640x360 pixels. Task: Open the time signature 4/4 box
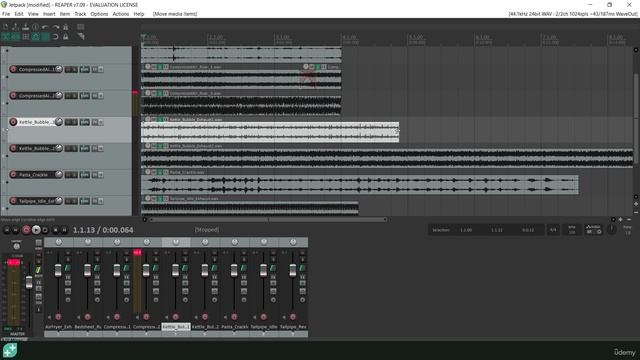click(x=553, y=230)
